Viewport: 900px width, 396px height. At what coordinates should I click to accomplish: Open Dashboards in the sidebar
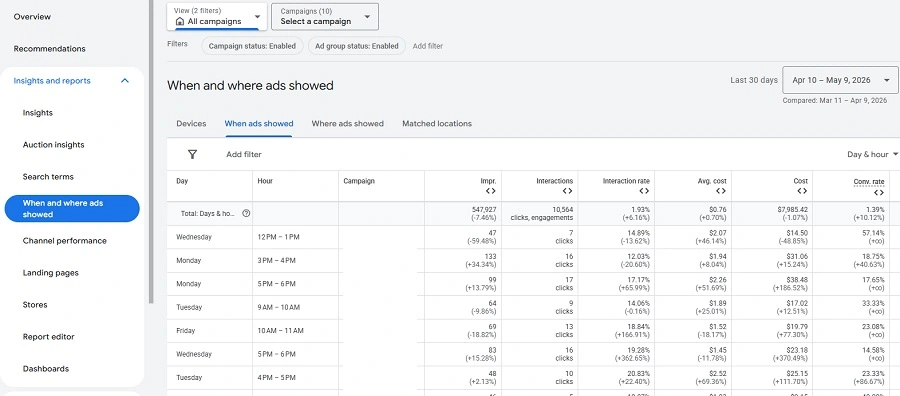pyautogui.click(x=46, y=369)
